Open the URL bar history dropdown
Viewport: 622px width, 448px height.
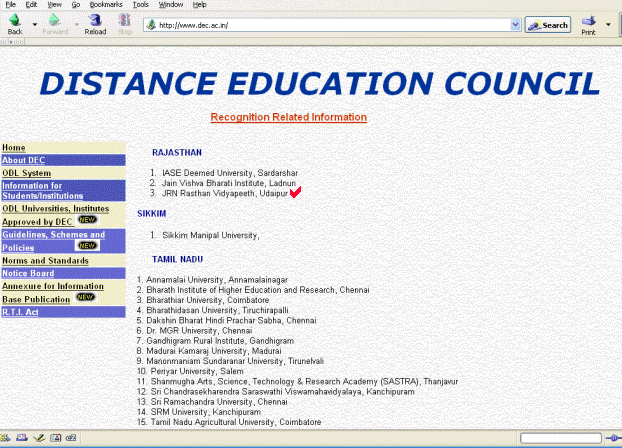(515, 25)
